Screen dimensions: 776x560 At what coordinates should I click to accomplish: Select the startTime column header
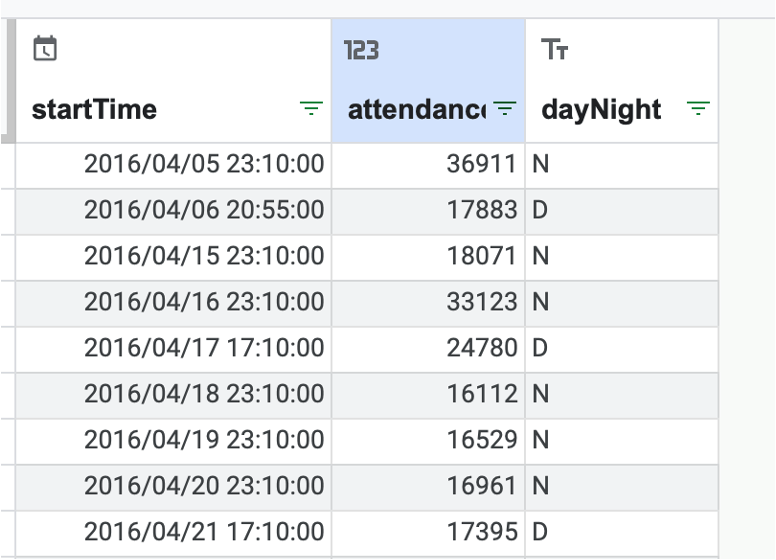(174, 81)
